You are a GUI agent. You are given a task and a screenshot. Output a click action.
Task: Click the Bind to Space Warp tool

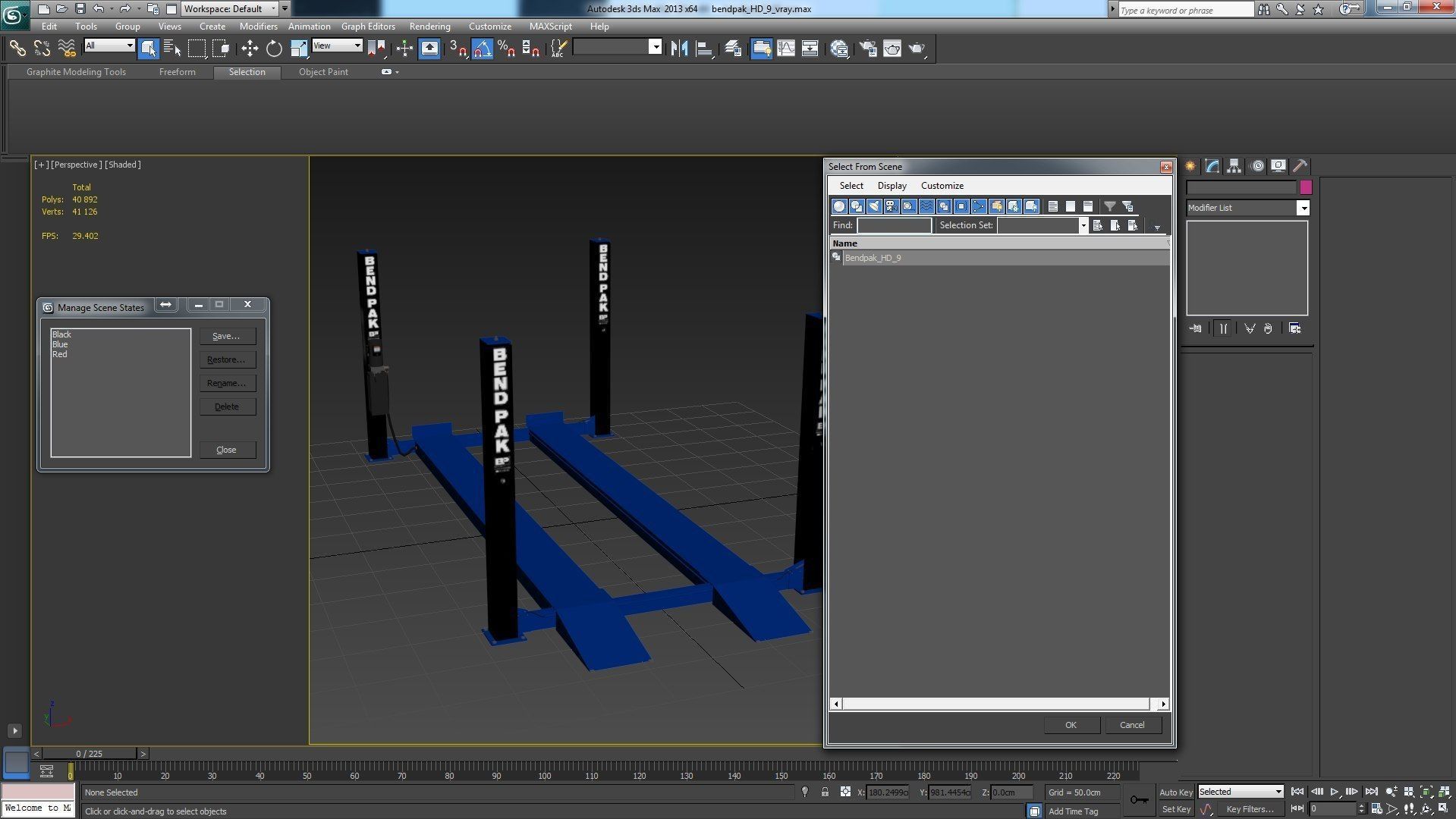click(67, 49)
